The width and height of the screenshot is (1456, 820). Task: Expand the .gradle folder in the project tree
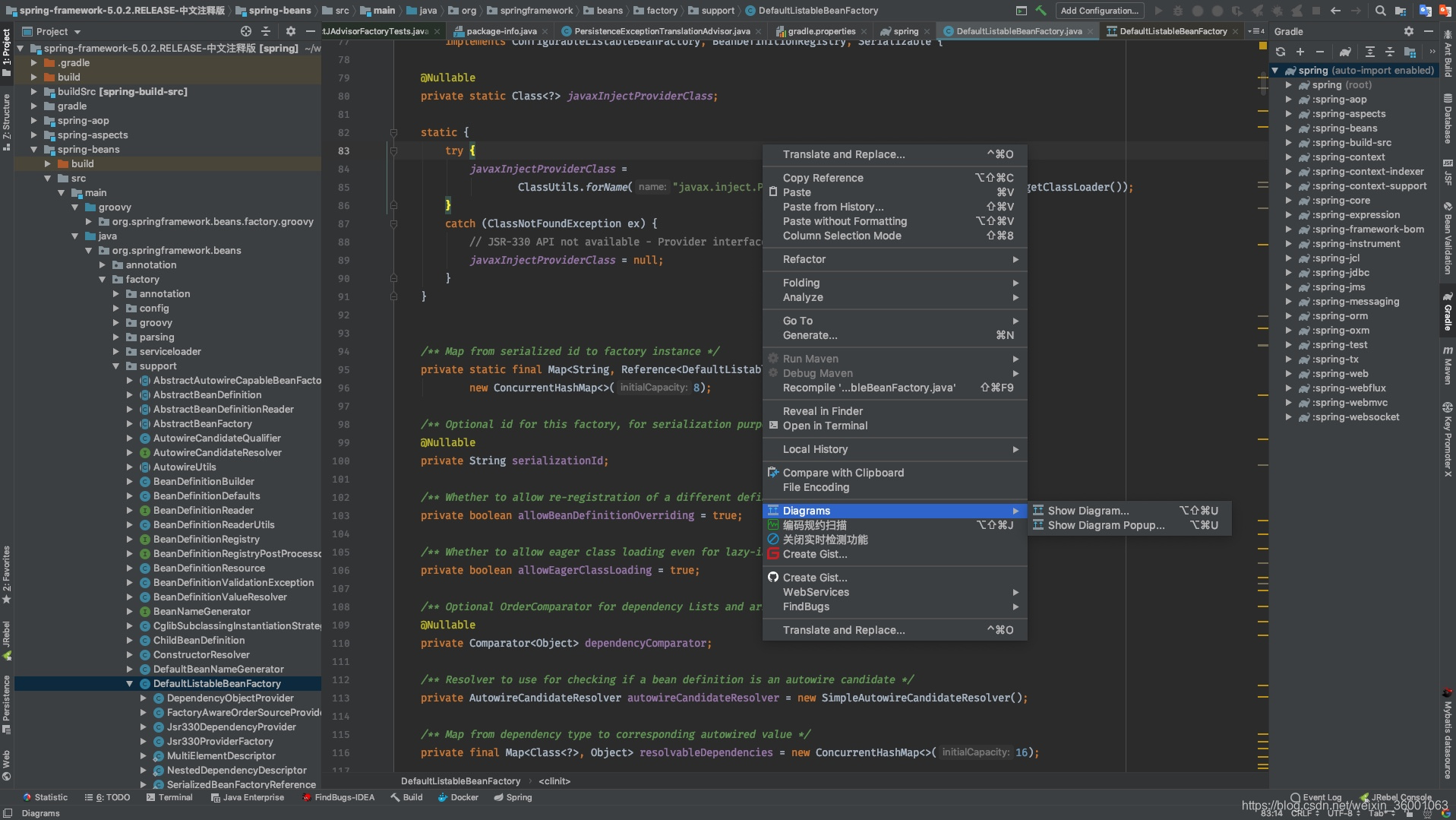point(33,62)
